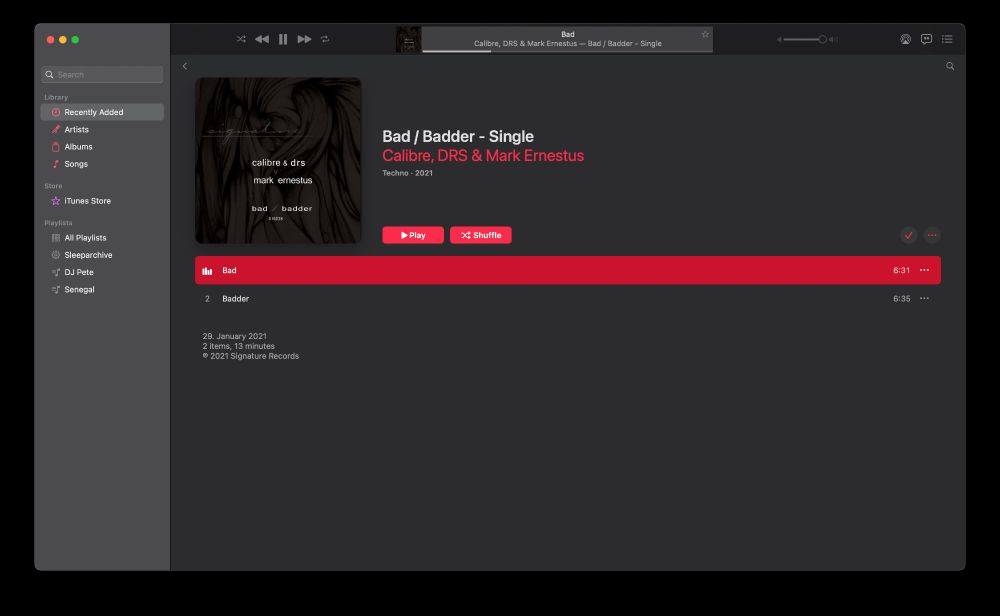Click the 6:35 duration of Badder
This screenshot has width=1000, height=616.
(902, 298)
